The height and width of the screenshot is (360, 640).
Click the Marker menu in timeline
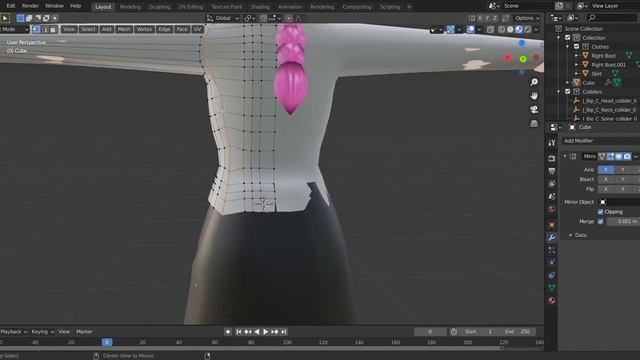(x=84, y=332)
